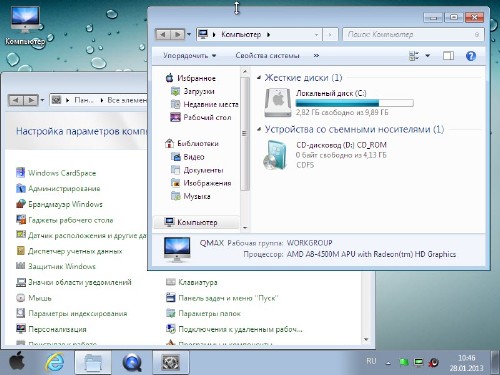This screenshot has width=500, height=375.
Task: Click the RU language indicator
Action: (x=371, y=361)
